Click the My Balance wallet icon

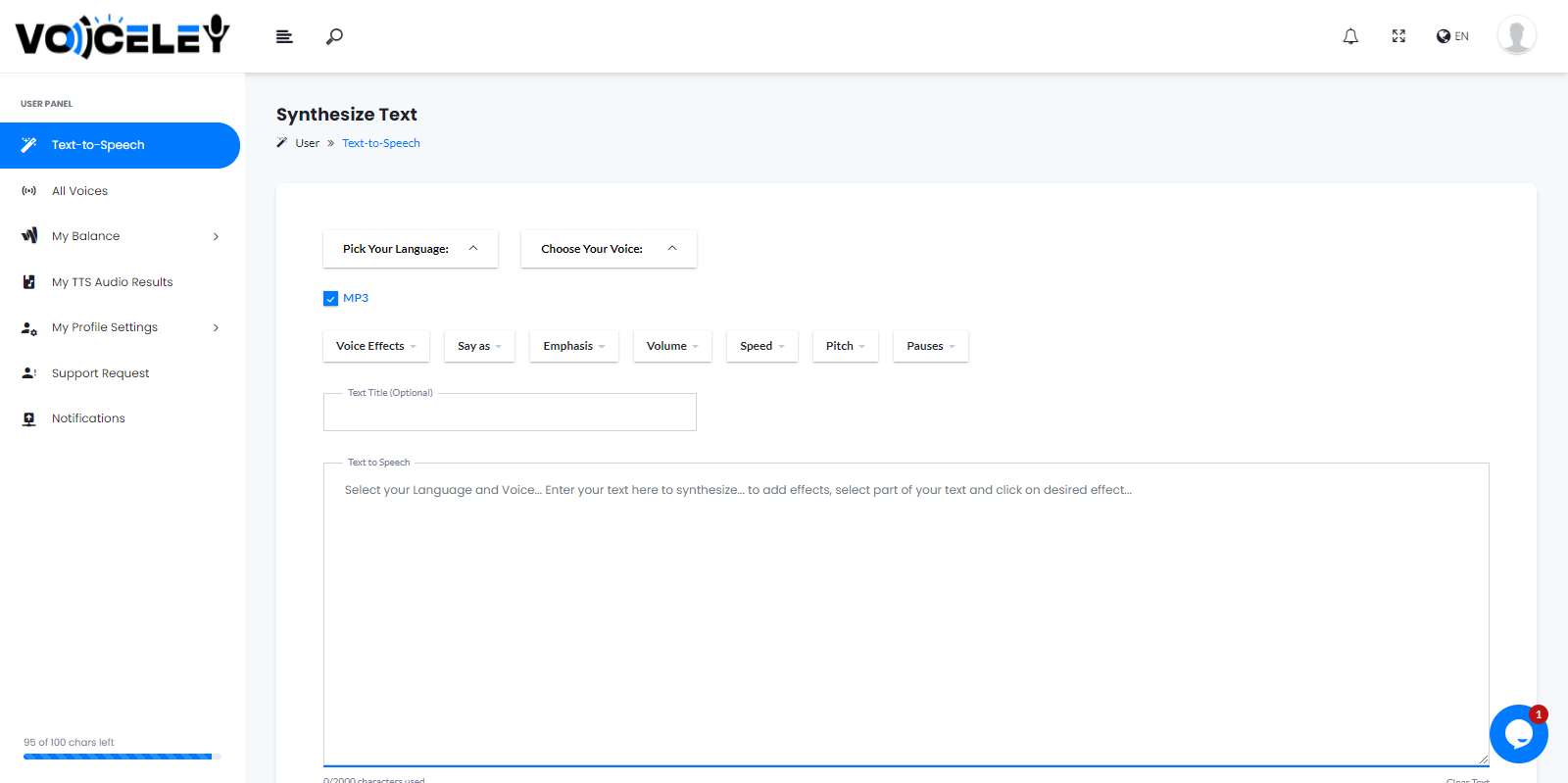(29, 236)
